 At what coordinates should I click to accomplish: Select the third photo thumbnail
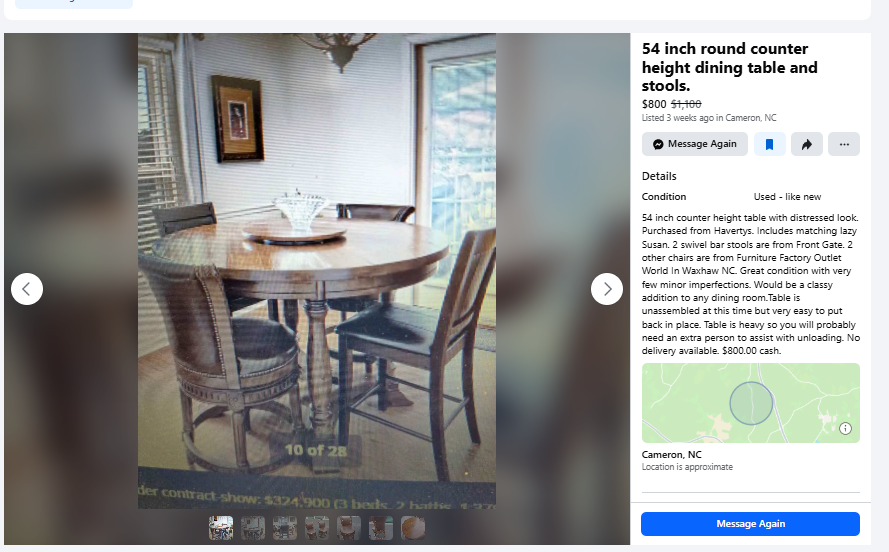coord(285,528)
